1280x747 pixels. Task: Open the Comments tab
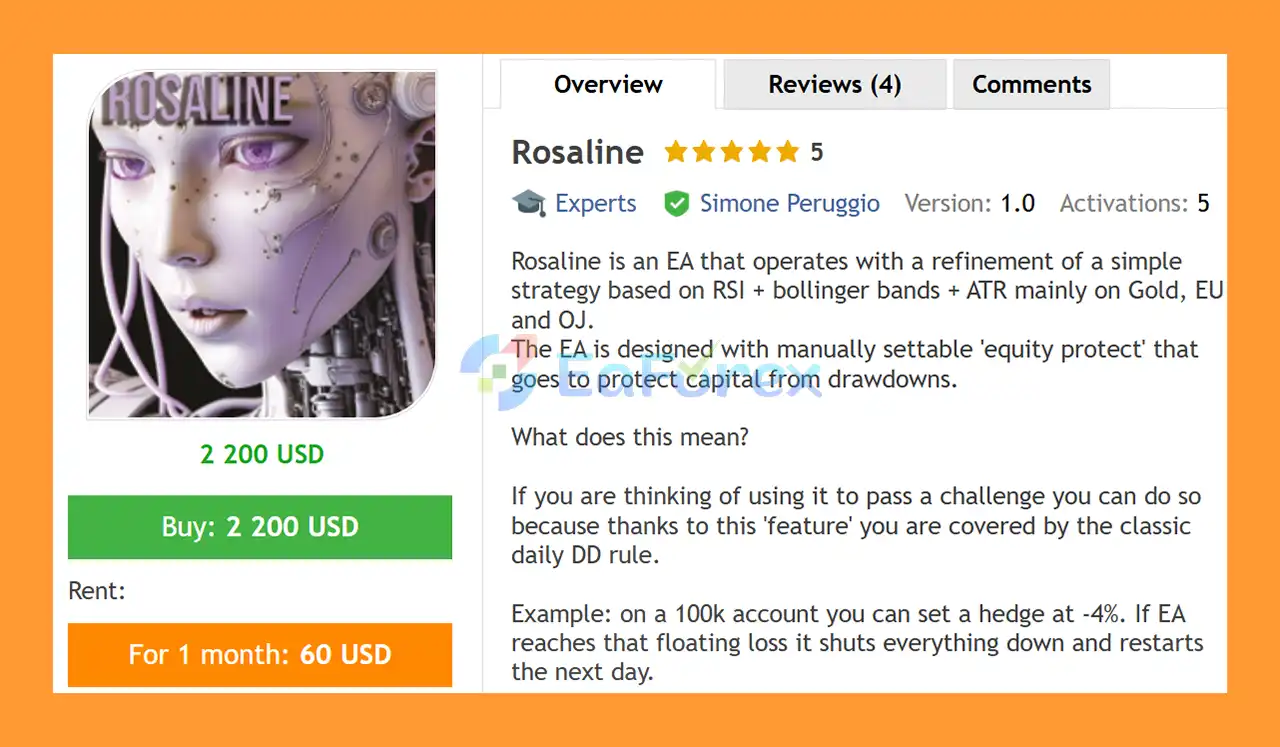click(1031, 85)
